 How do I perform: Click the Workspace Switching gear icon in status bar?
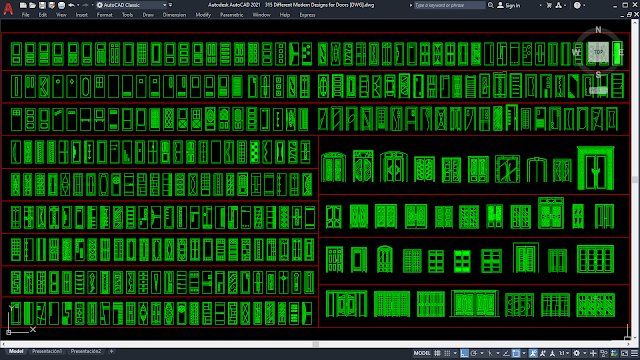576,353
